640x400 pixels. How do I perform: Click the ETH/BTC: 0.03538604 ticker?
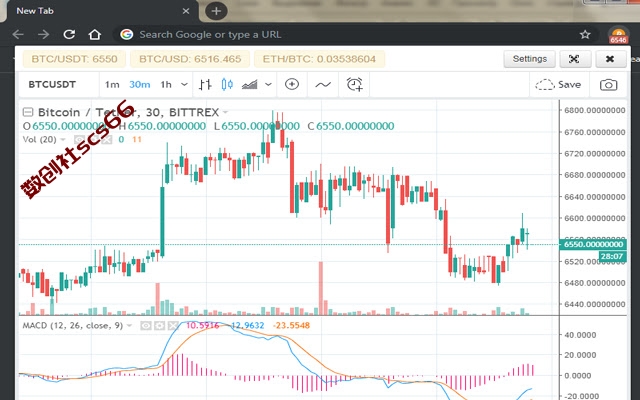319,59
